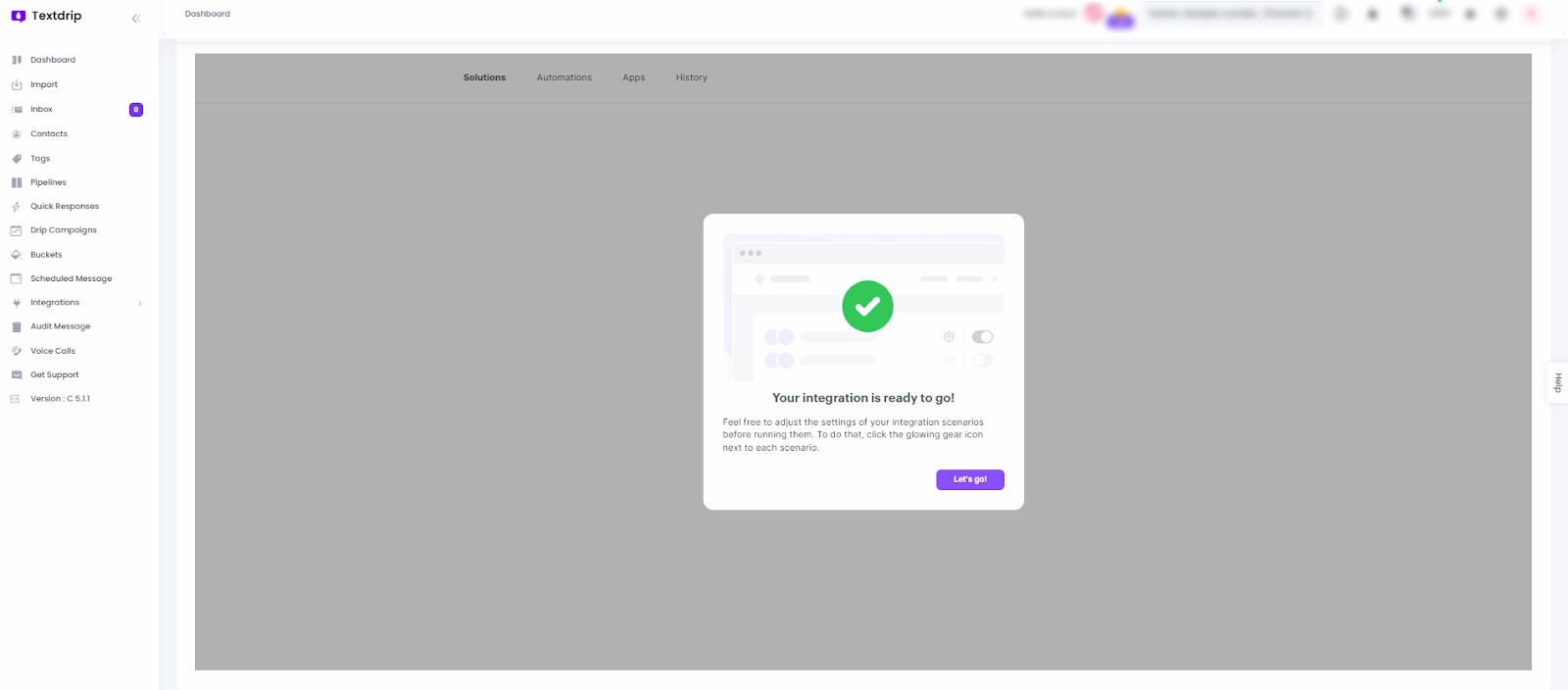Image resolution: width=1568 pixels, height=690 pixels.
Task: Switch to the Solutions tab
Action: coord(484,77)
